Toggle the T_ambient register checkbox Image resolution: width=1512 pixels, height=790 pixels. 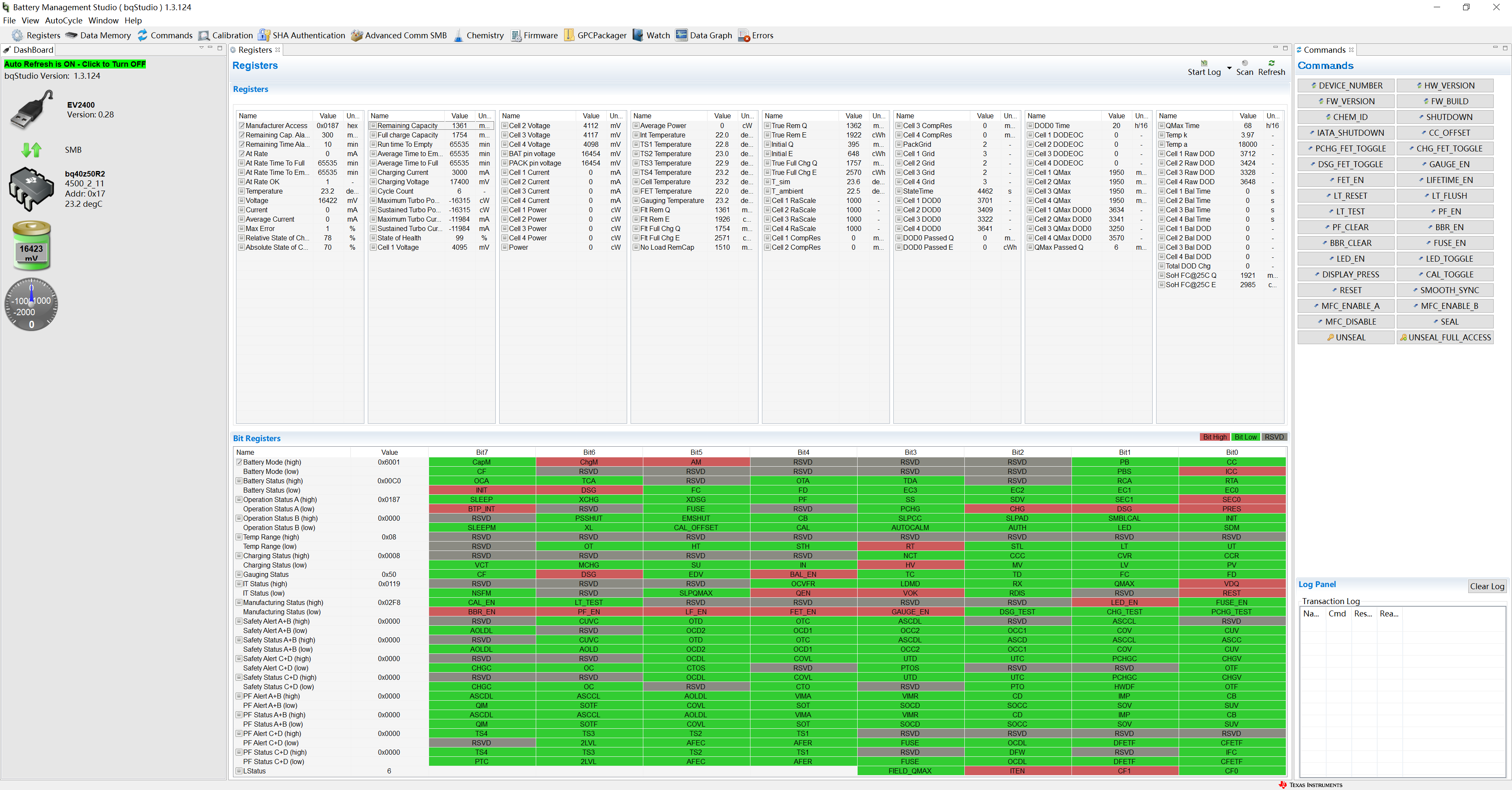pos(767,191)
